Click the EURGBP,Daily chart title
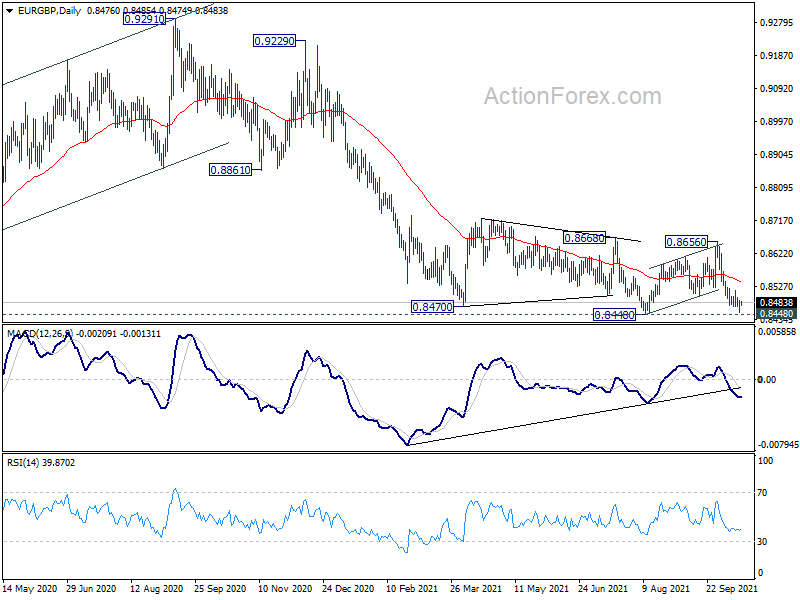 [49, 11]
